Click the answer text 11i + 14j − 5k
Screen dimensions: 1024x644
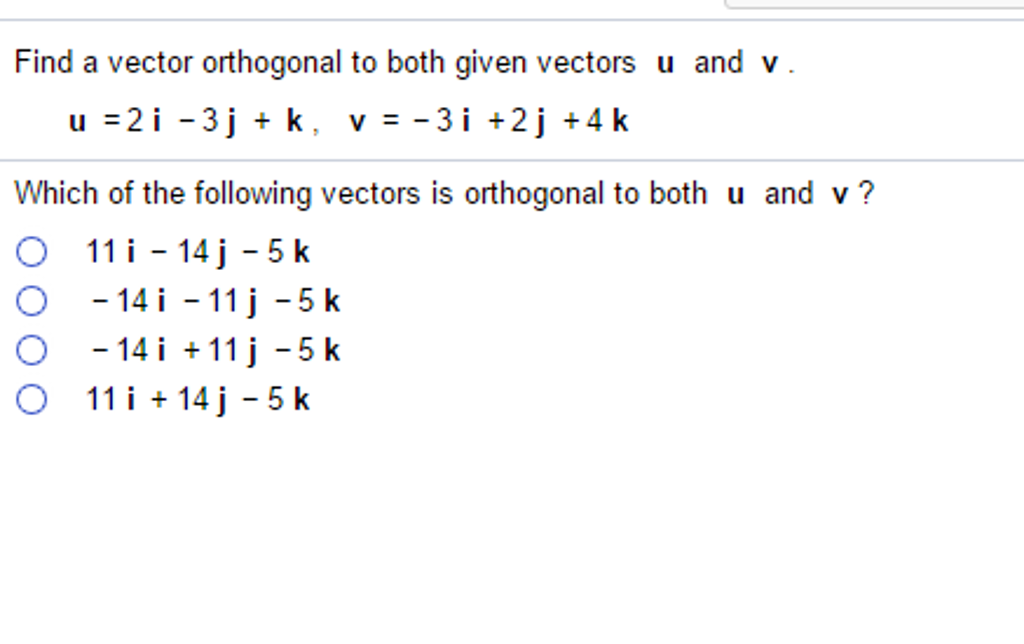[x=197, y=399]
